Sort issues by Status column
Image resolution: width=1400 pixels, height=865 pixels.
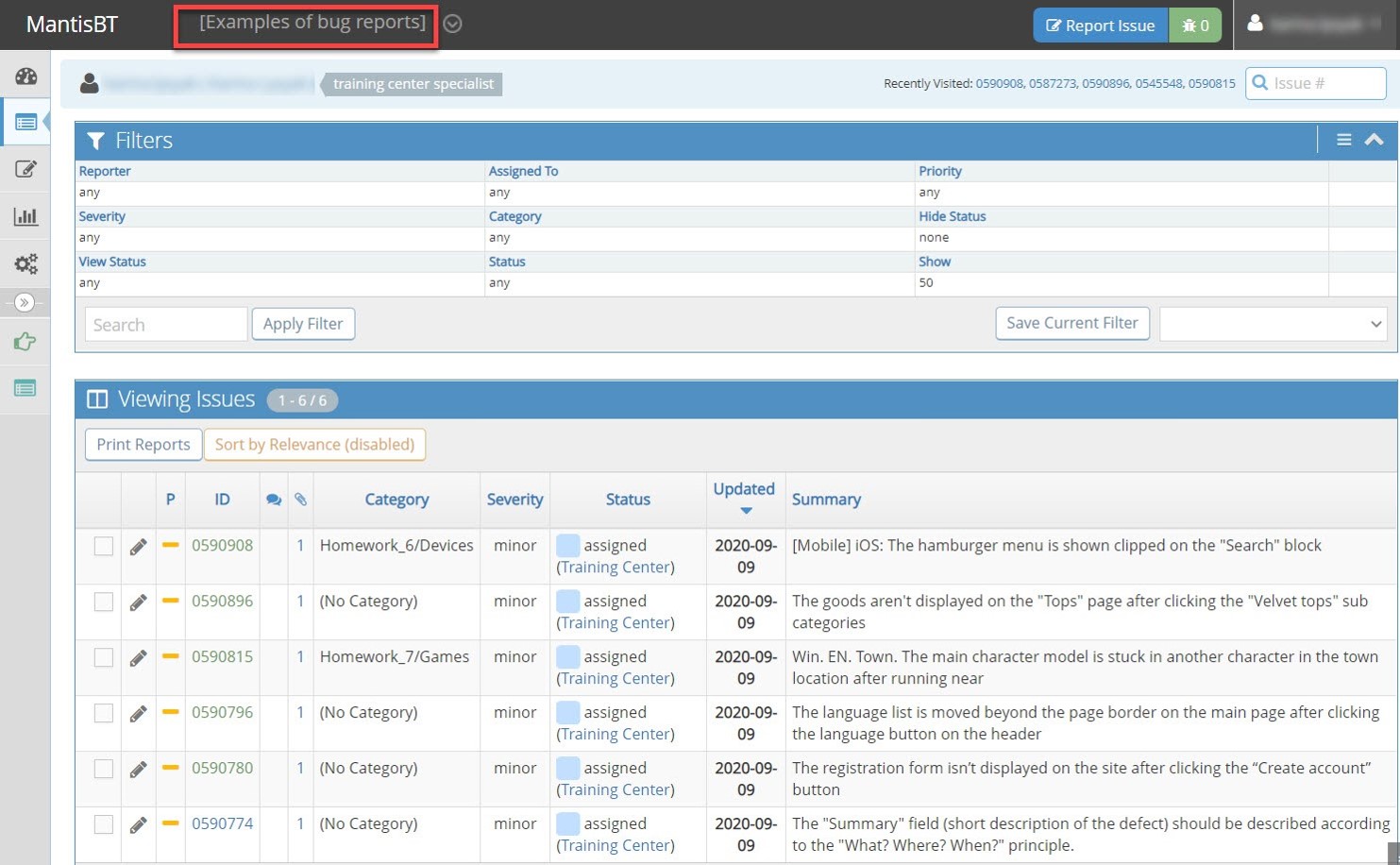(x=628, y=500)
